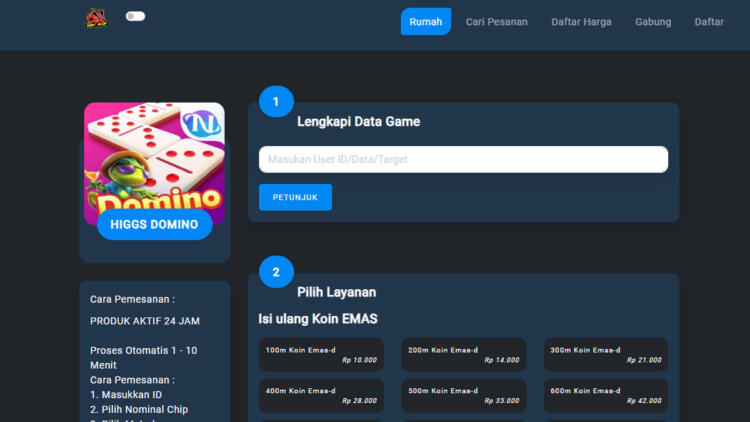The image size is (750, 422).
Task: Choose 300m Koin Emas-d Rp 21.000
Action: click(x=606, y=355)
